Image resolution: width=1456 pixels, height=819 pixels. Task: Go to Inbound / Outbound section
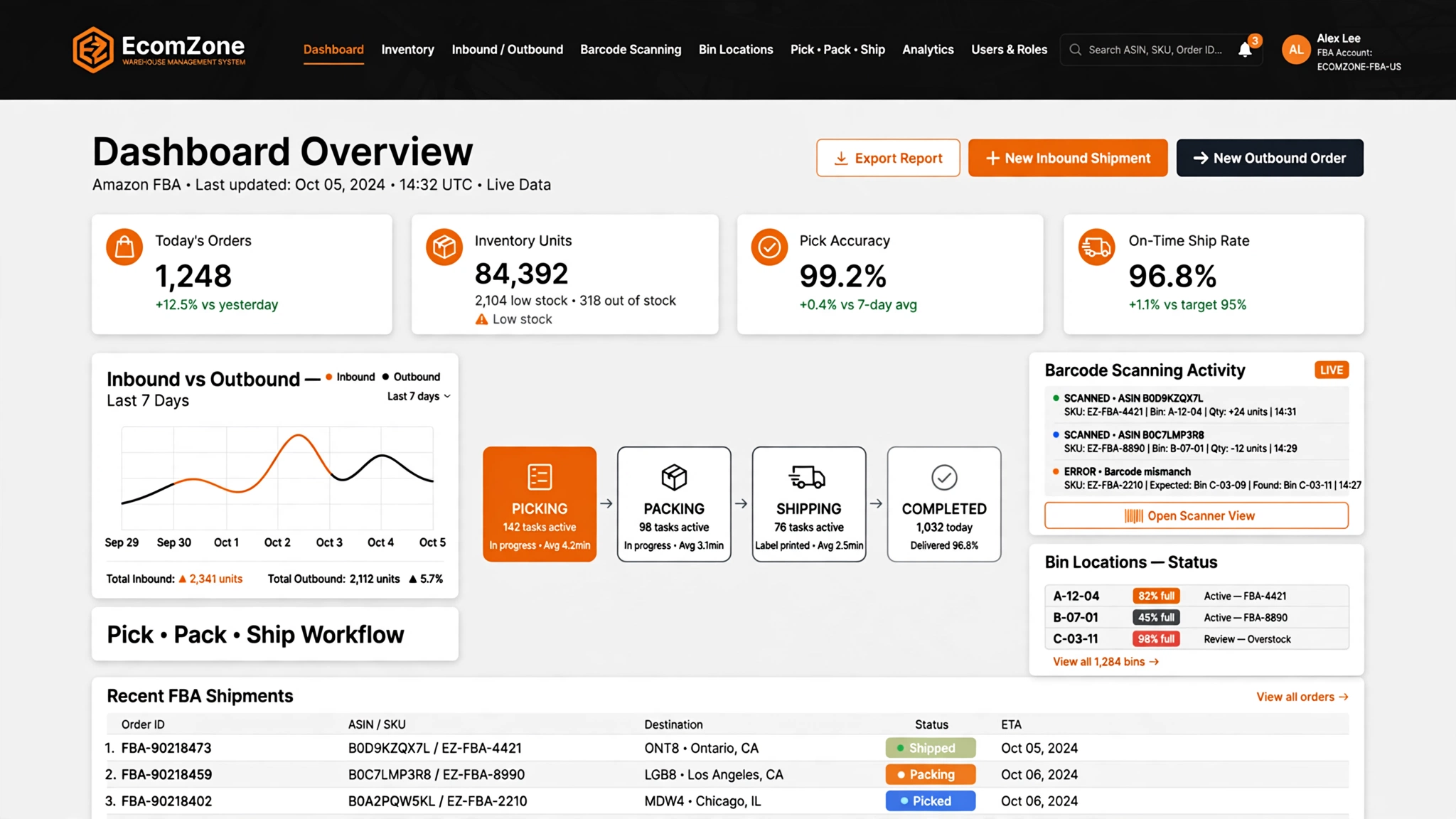pyautogui.click(x=507, y=50)
